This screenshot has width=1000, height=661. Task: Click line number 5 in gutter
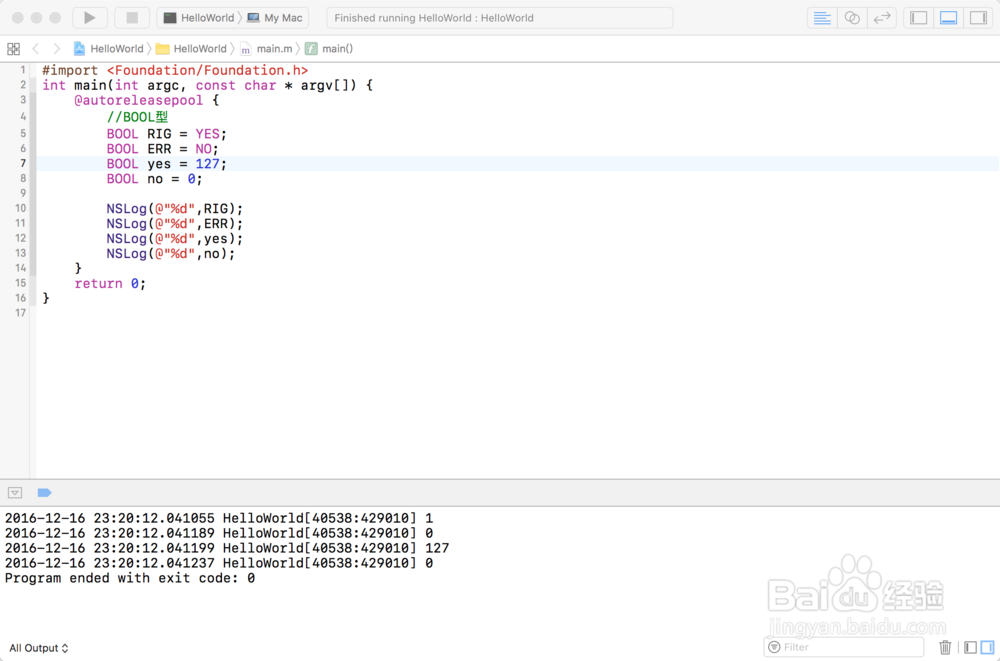click(23, 133)
